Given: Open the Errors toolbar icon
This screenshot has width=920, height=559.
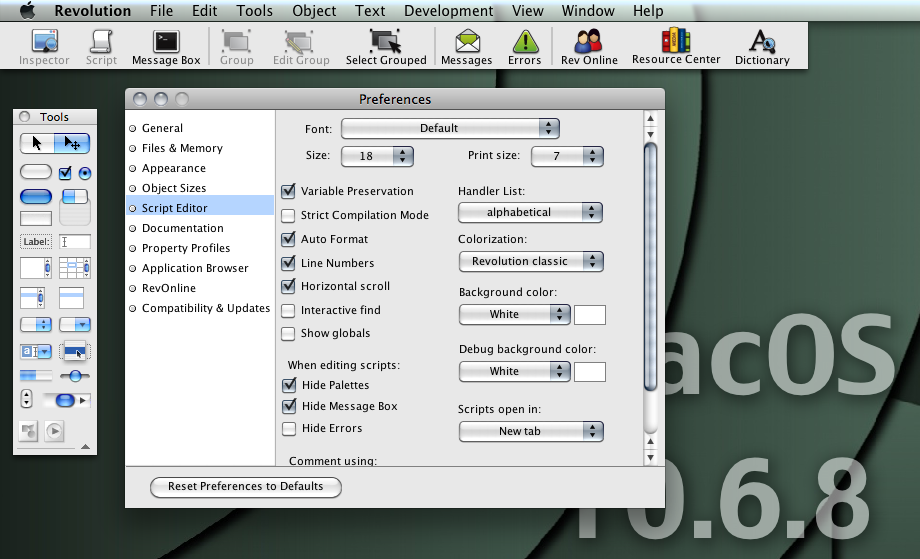Looking at the screenshot, I should [x=524, y=46].
